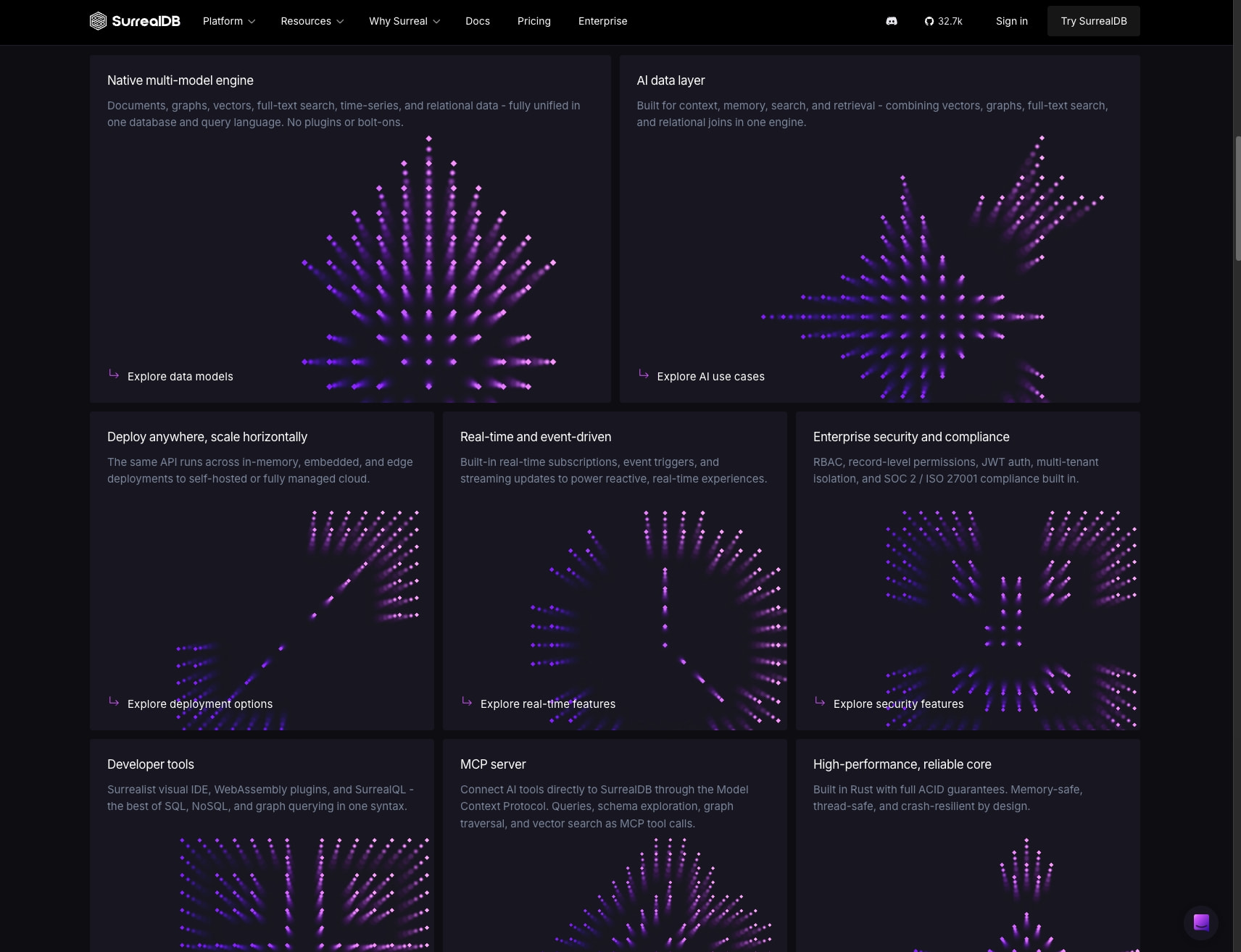Screen dimensions: 1241x952
Task: Click the page vertical scrollbar thumb
Action: coord(1237,198)
